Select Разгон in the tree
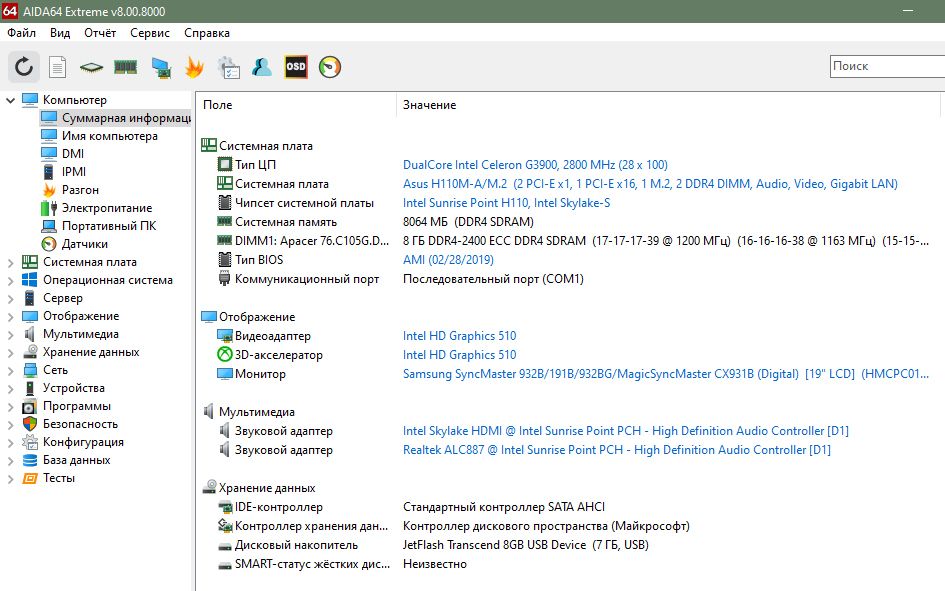Screen dimensions: 945x591 tap(80, 190)
